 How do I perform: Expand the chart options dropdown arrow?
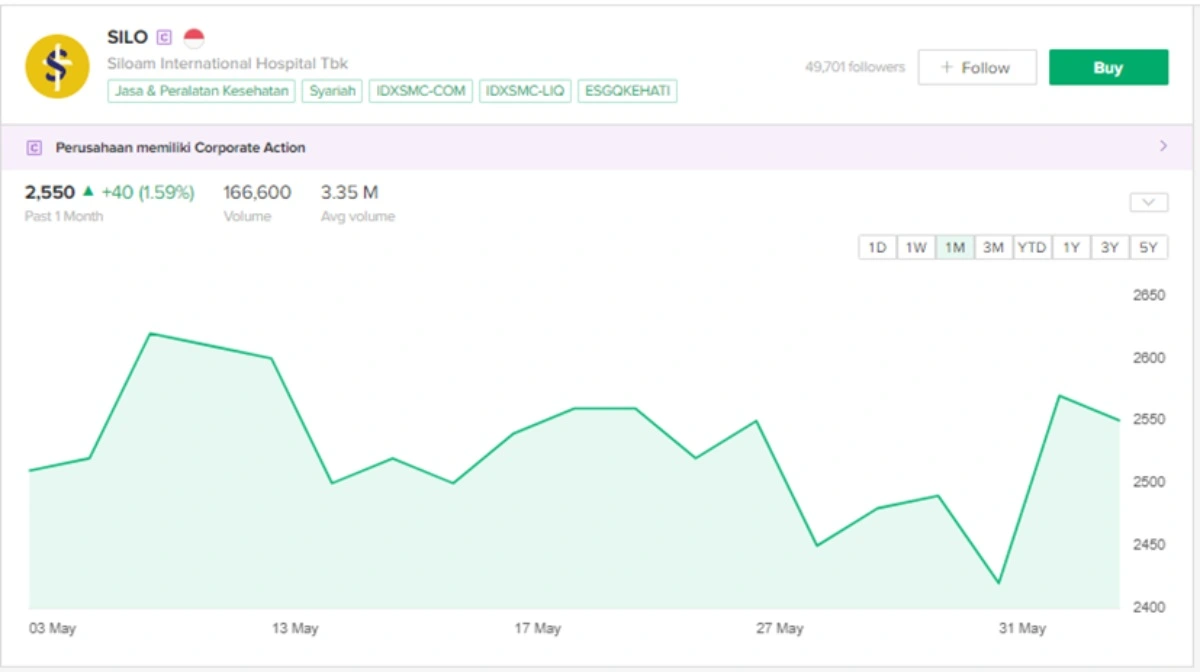(x=1149, y=202)
